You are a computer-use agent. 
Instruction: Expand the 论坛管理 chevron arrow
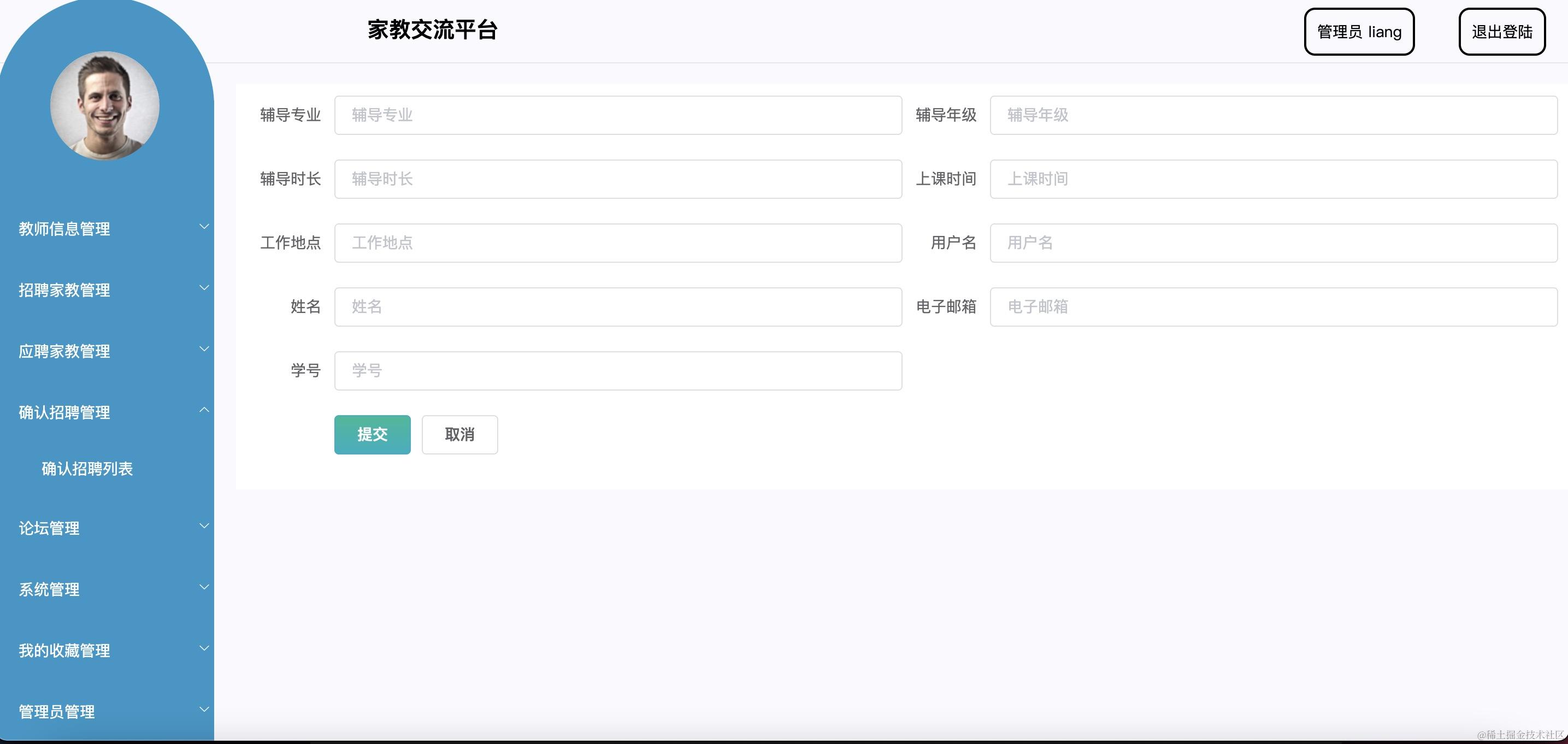pyautogui.click(x=204, y=525)
